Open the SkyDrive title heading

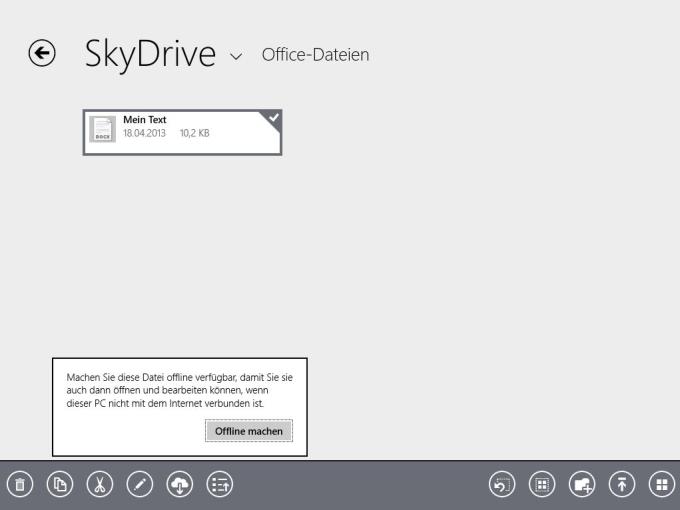pos(150,54)
